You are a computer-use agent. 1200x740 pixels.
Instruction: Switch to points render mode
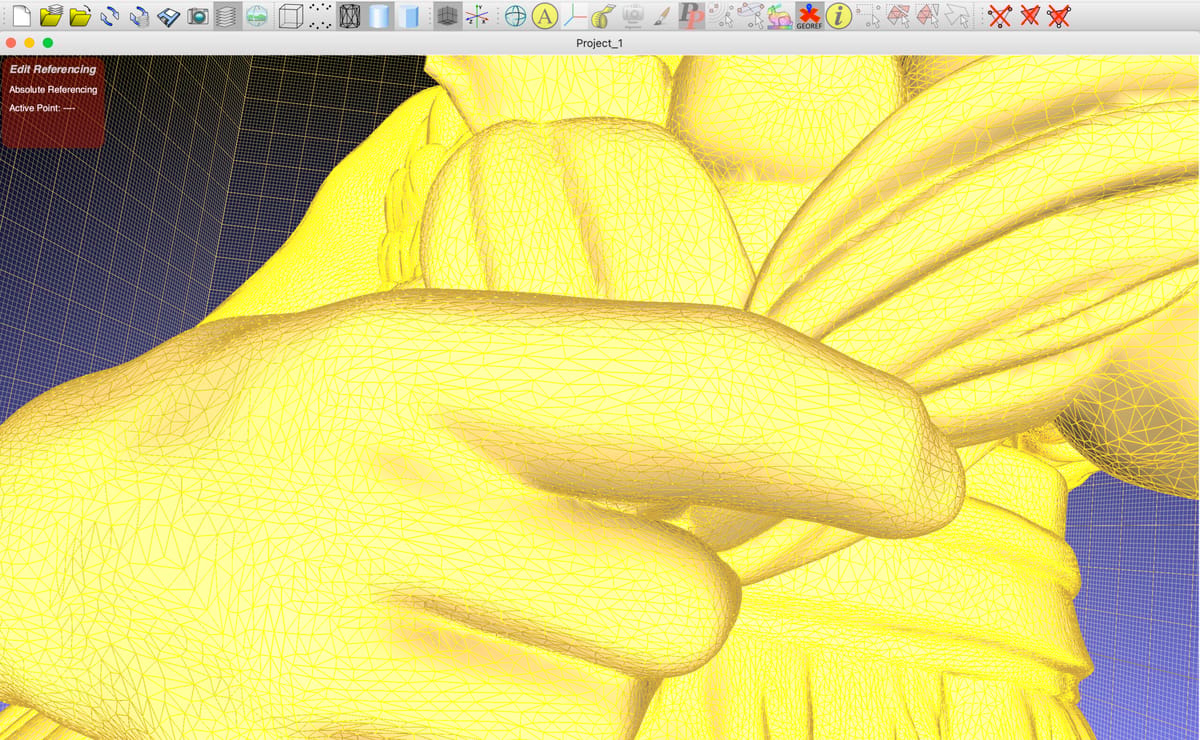coord(320,15)
